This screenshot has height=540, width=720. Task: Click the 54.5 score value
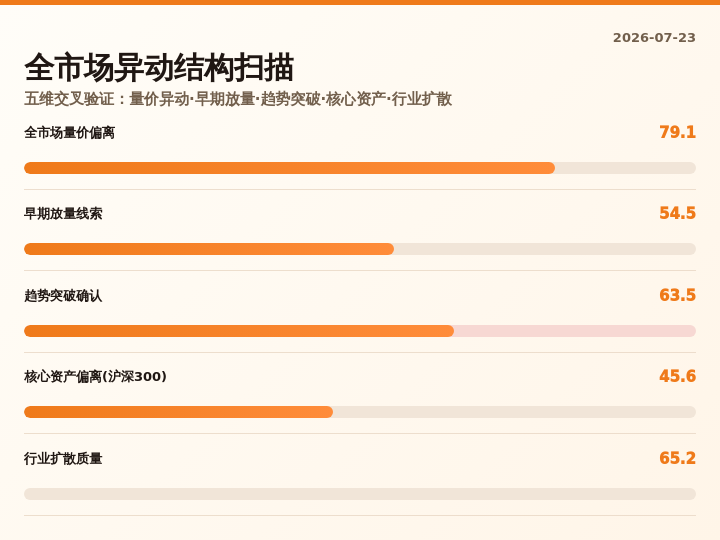pyautogui.click(x=677, y=213)
